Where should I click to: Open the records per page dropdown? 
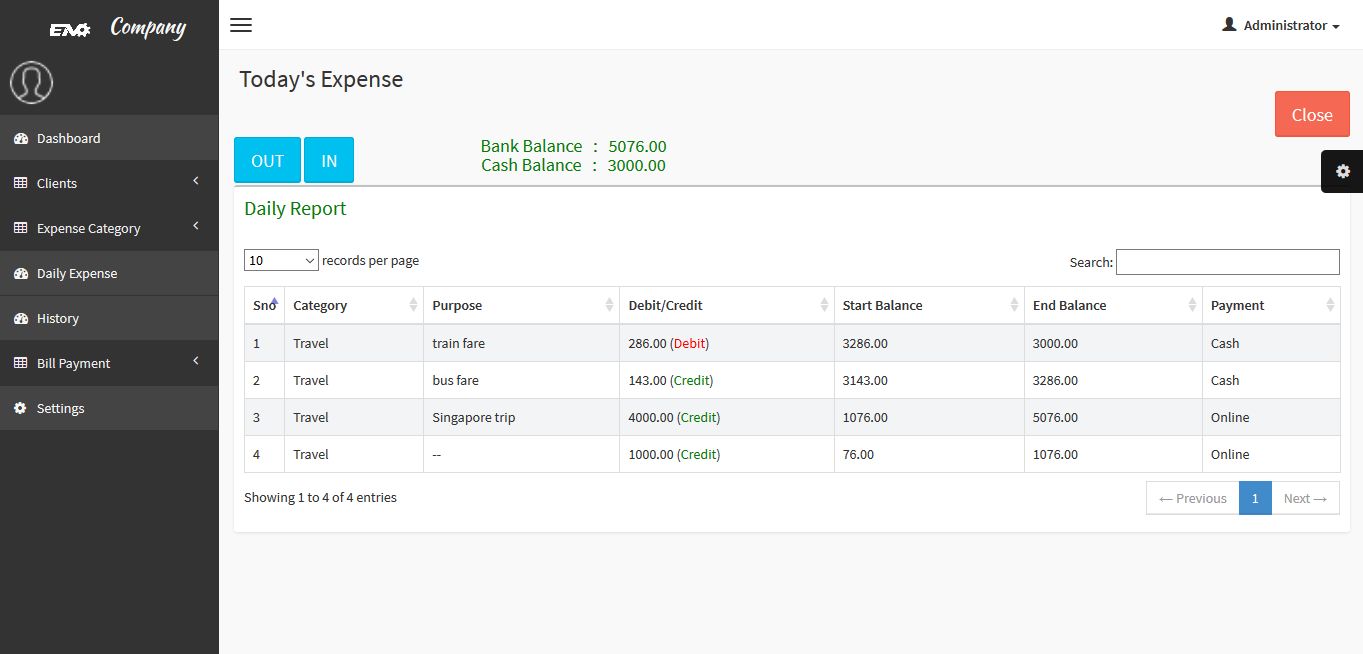[x=281, y=260]
